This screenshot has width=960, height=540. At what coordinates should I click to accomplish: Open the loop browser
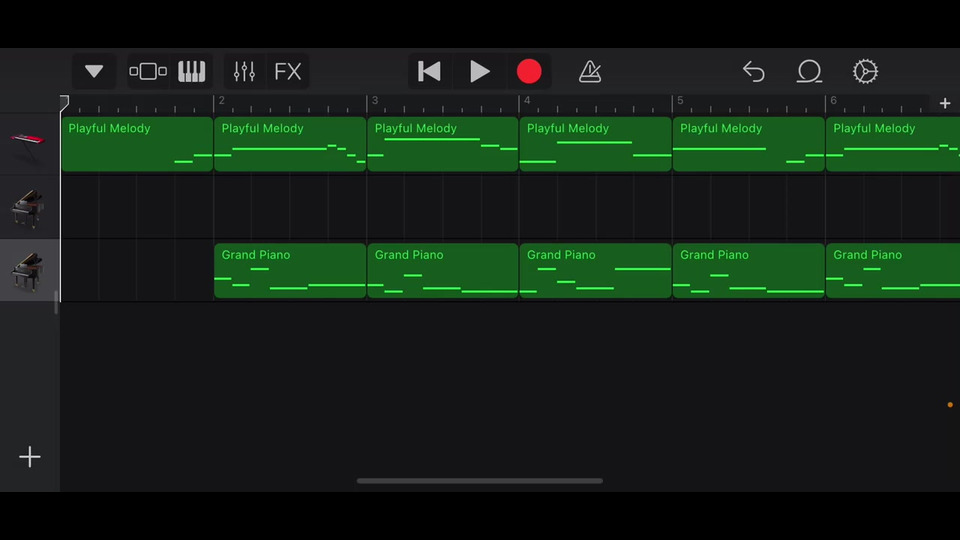pyautogui.click(x=809, y=72)
